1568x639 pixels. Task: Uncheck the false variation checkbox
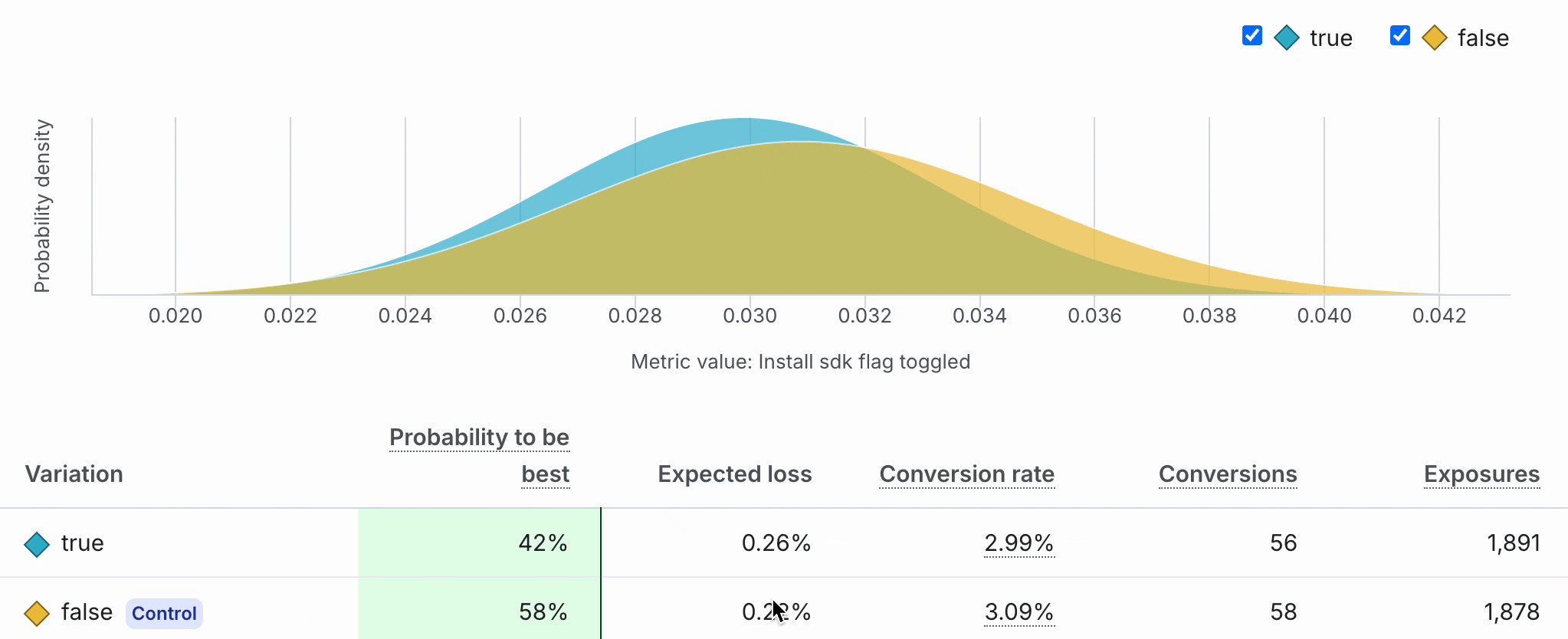pos(1399,36)
